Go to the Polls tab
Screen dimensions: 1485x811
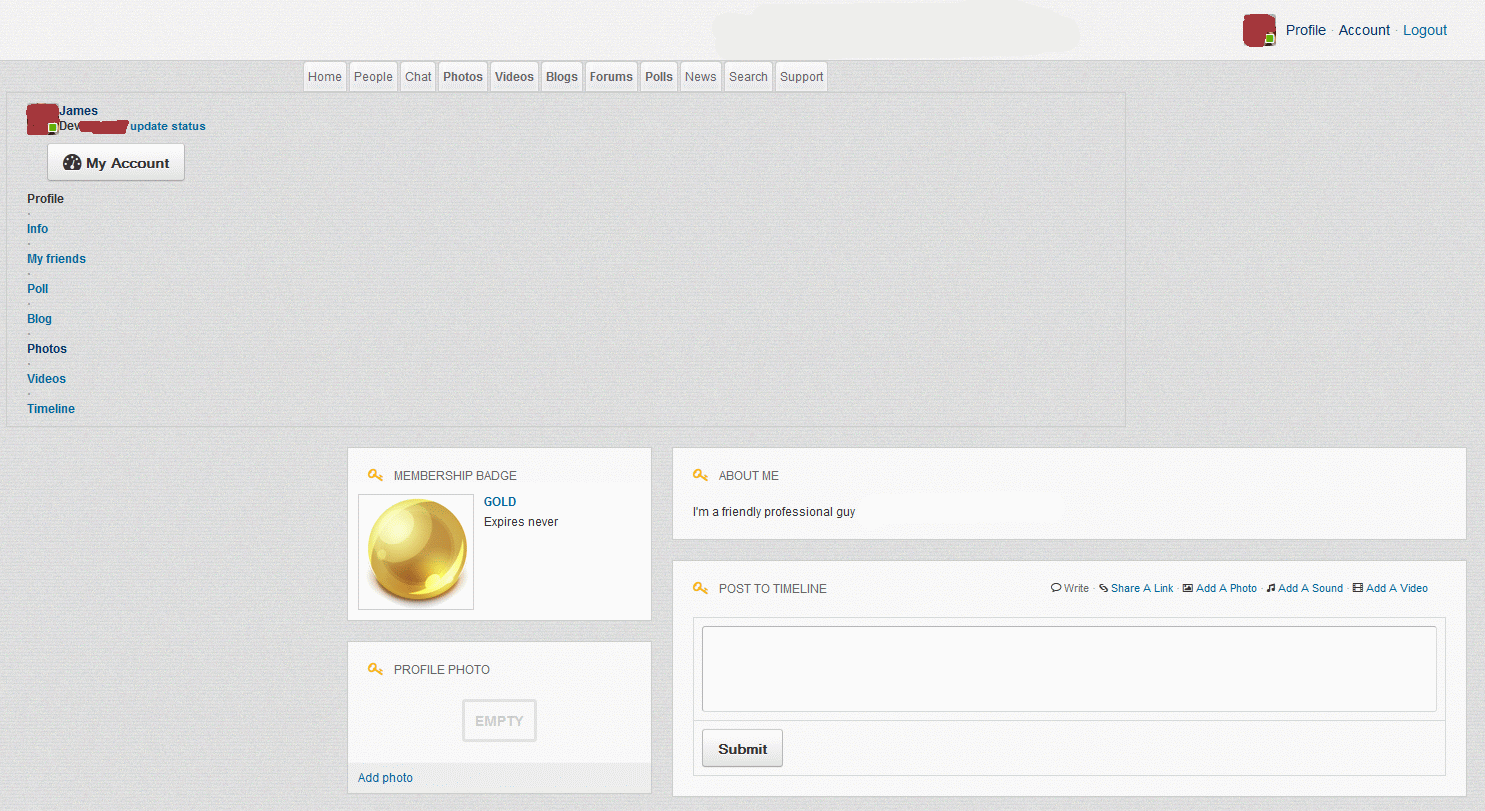(659, 77)
